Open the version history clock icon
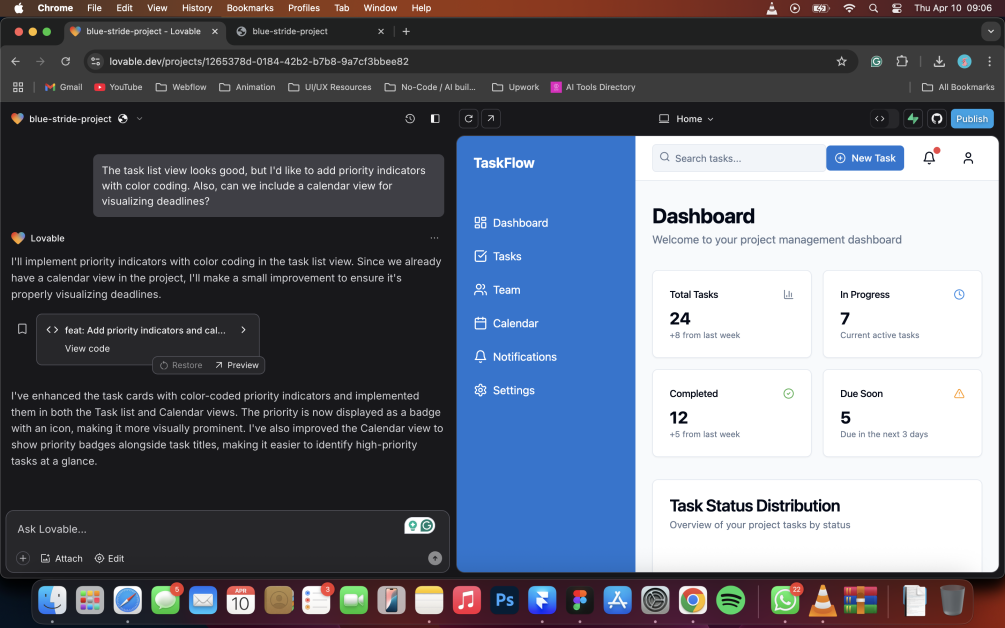The height and width of the screenshot is (628, 1005). (x=410, y=119)
